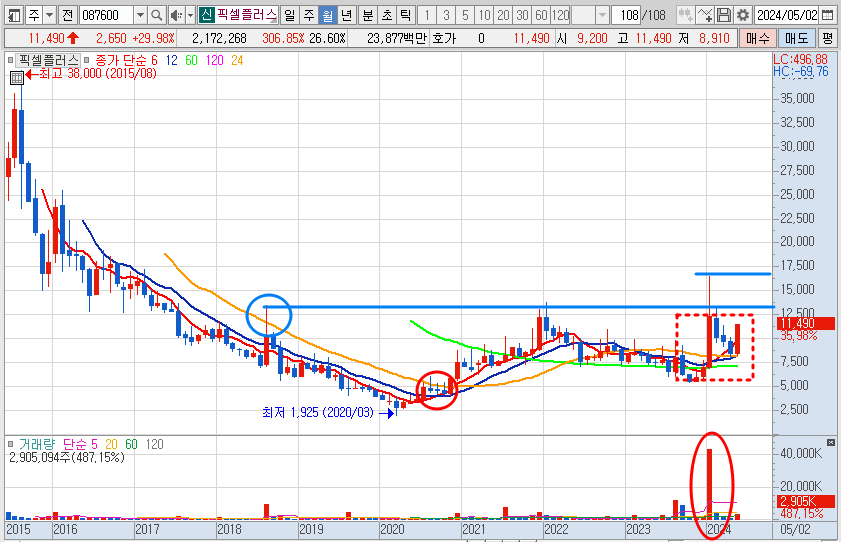Switch chart to yearly '년' period

(x=347, y=15)
